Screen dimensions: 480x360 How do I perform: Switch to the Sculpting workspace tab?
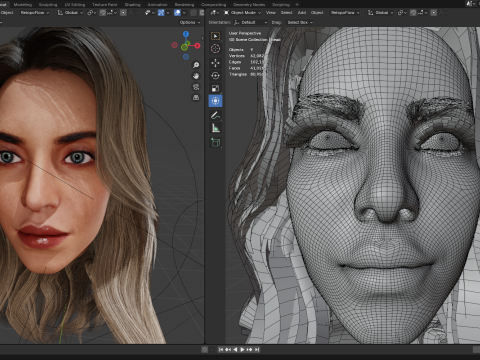pyautogui.click(x=48, y=5)
